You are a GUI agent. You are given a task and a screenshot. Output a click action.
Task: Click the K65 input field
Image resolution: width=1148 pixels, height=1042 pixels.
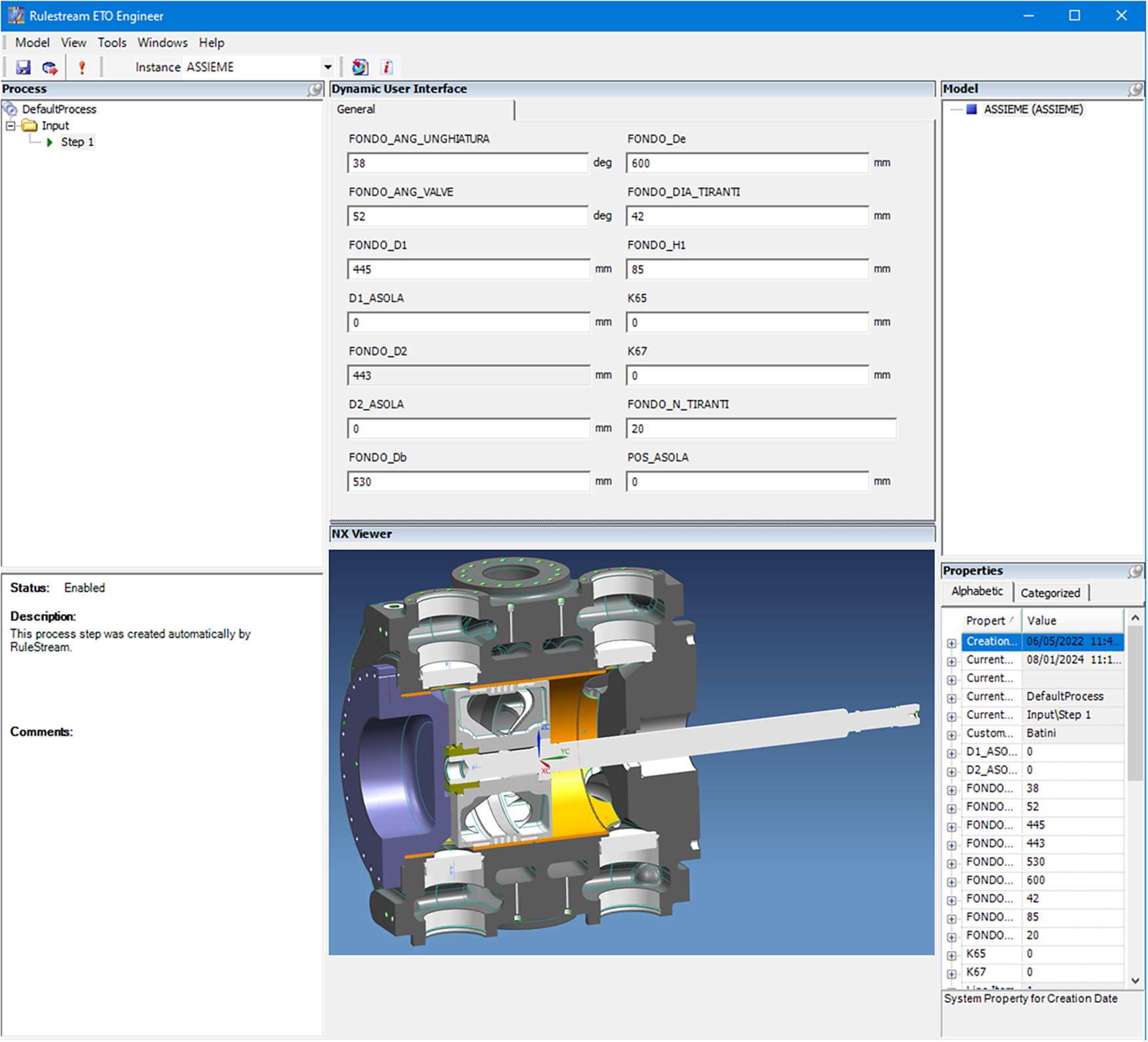tap(747, 322)
